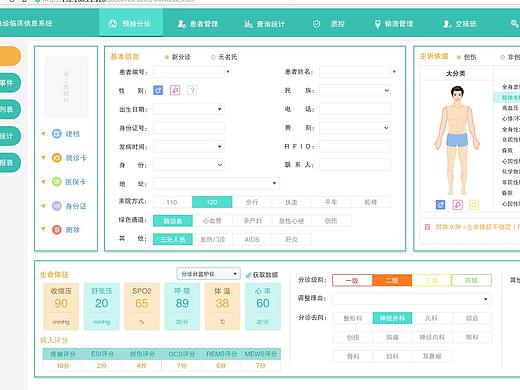
Task: Click the 身份证 ID card icon
Action: [x=57, y=206]
